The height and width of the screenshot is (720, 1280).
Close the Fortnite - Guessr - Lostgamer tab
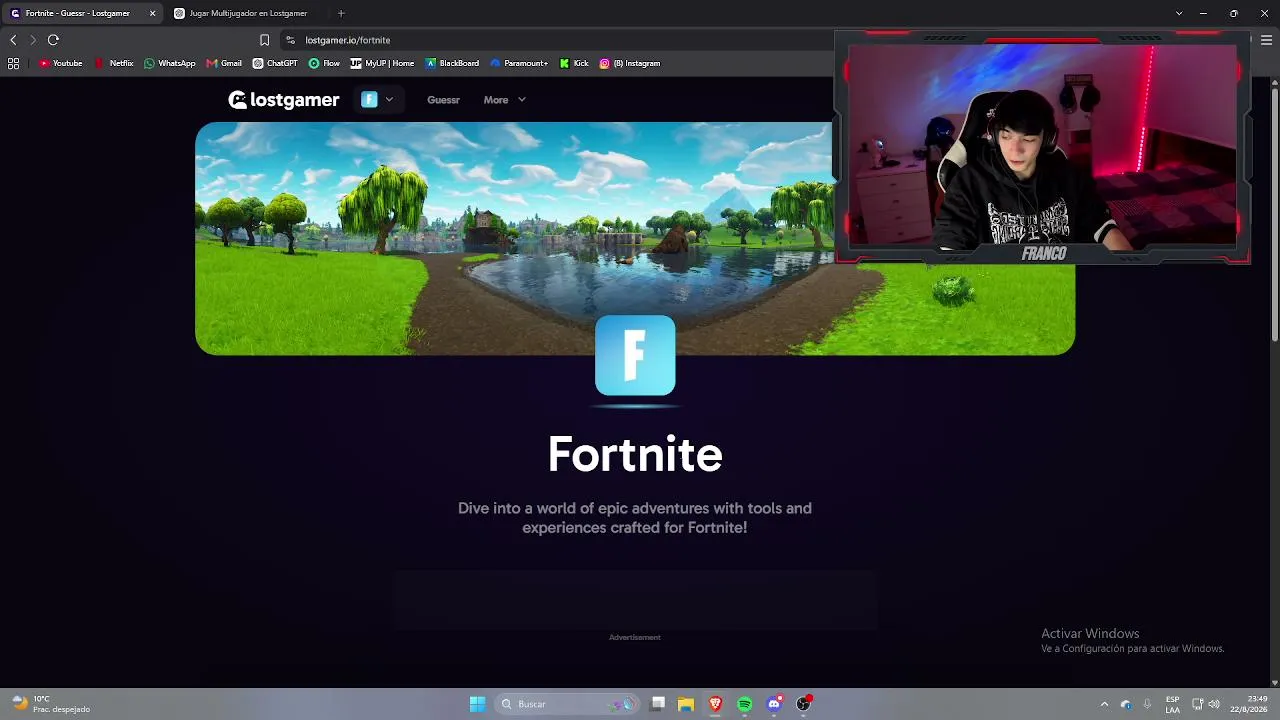click(152, 13)
